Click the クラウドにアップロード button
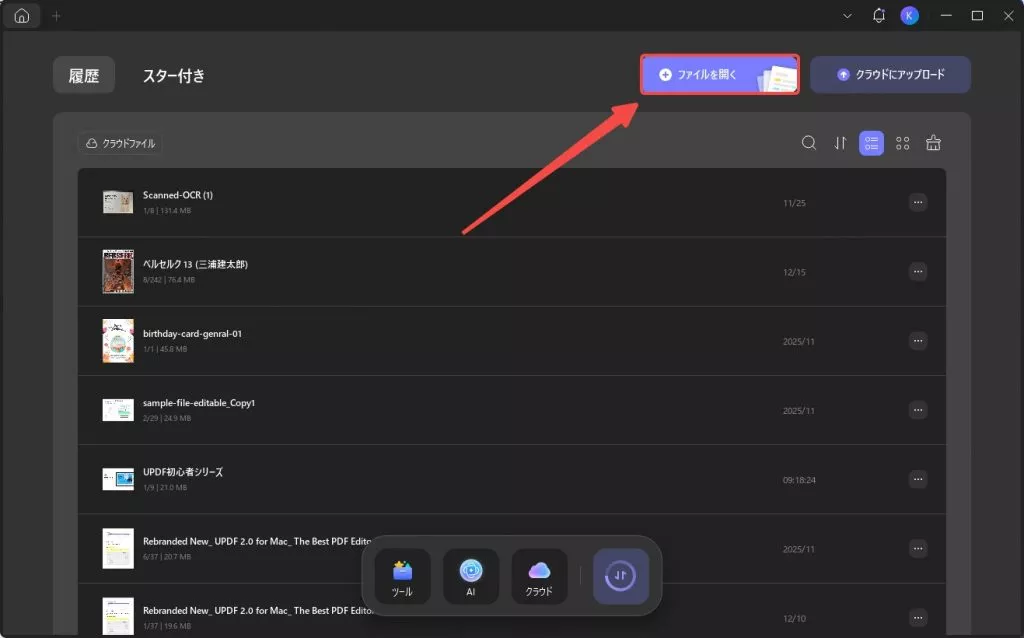The height and width of the screenshot is (638, 1024). point(890,74)
